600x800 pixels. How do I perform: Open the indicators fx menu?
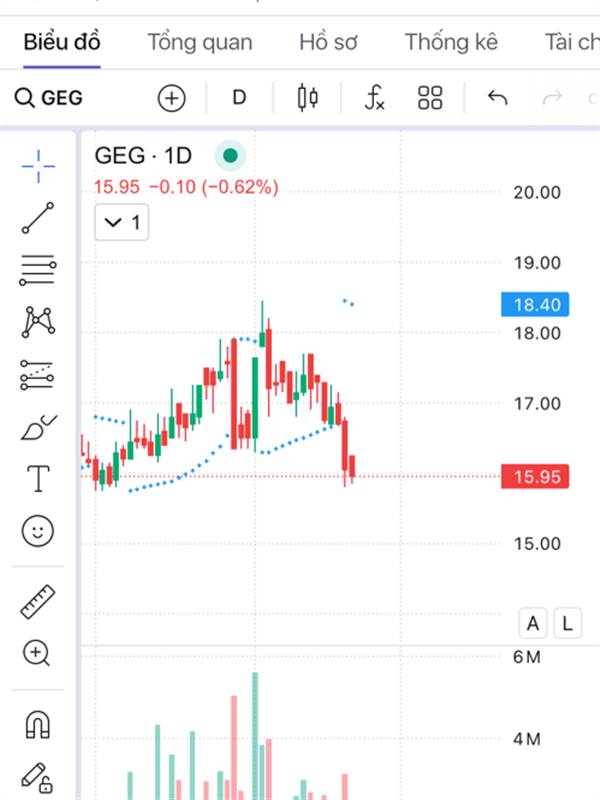(374, 97)
